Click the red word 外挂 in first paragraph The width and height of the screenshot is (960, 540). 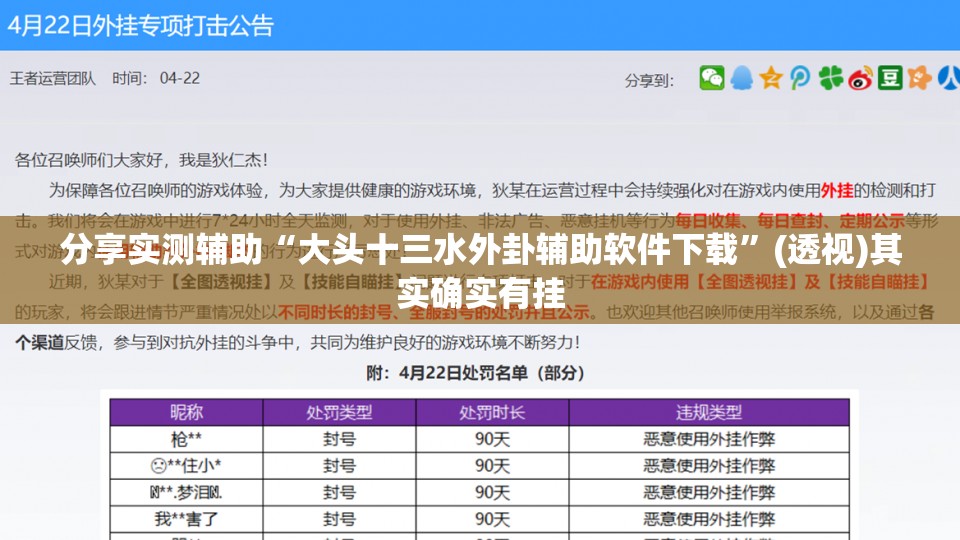point(836,190)
